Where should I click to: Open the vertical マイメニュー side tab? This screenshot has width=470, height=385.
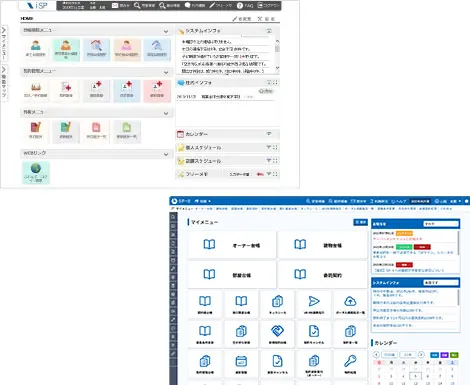point(4,43)
